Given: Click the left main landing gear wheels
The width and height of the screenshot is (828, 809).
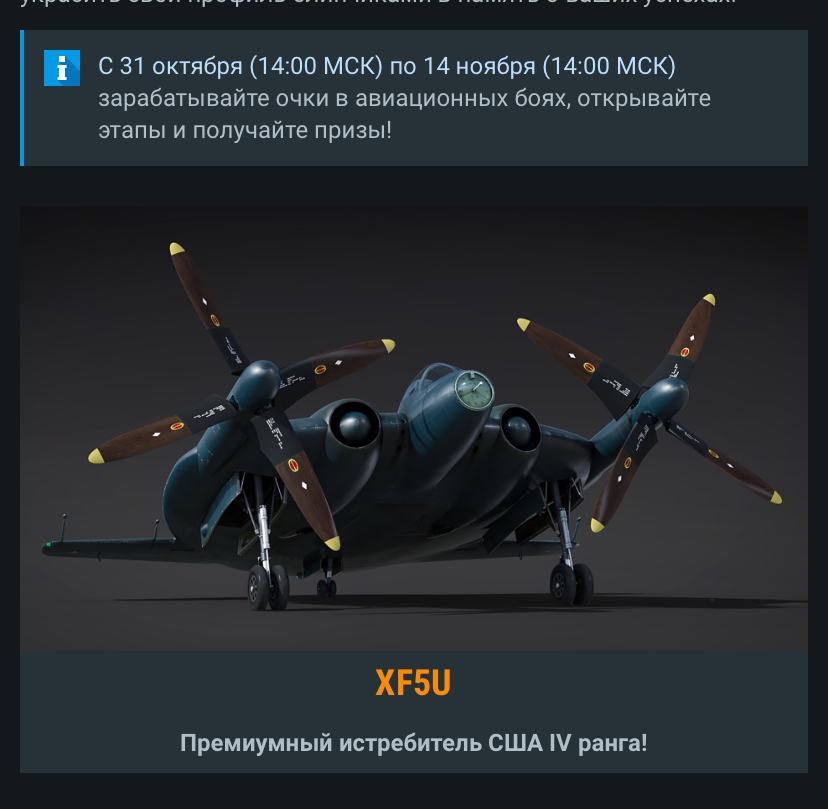Looking at the screenshot, I should [x=268, y=586].
